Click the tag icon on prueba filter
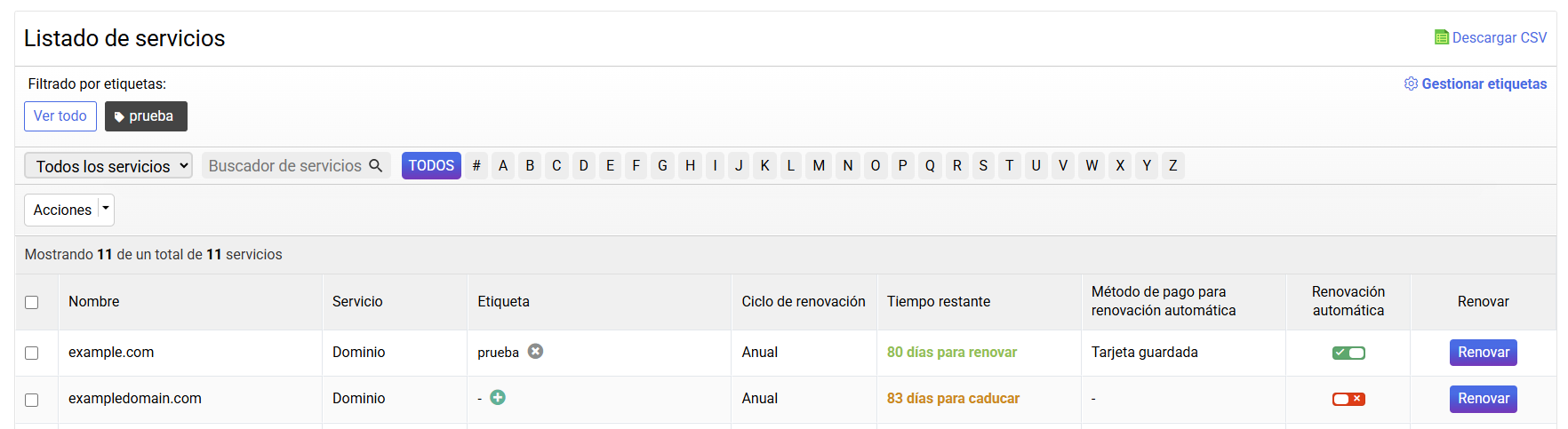 (x=119, y=117)
